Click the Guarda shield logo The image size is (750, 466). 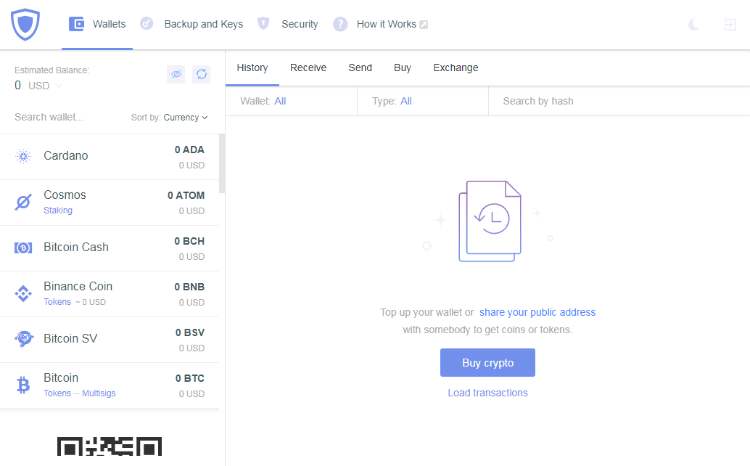(25, 24)
